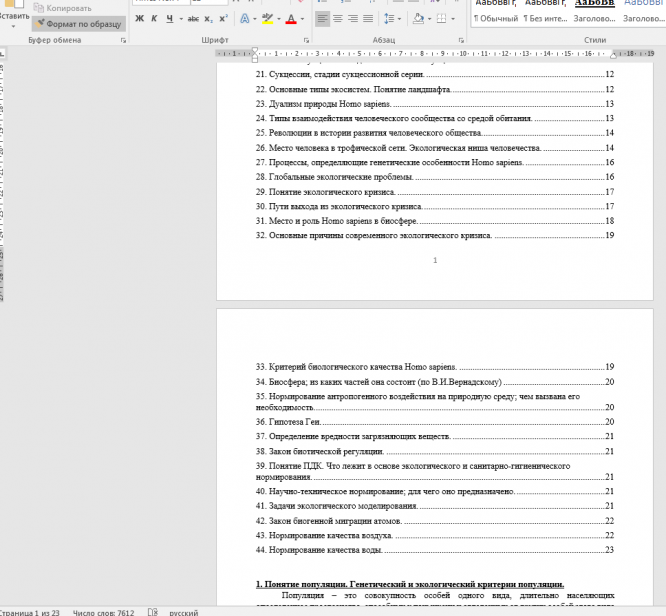Open the Буфер обмена dialog launcher
Screen dimensions: 666x616
tap(123, 40)
